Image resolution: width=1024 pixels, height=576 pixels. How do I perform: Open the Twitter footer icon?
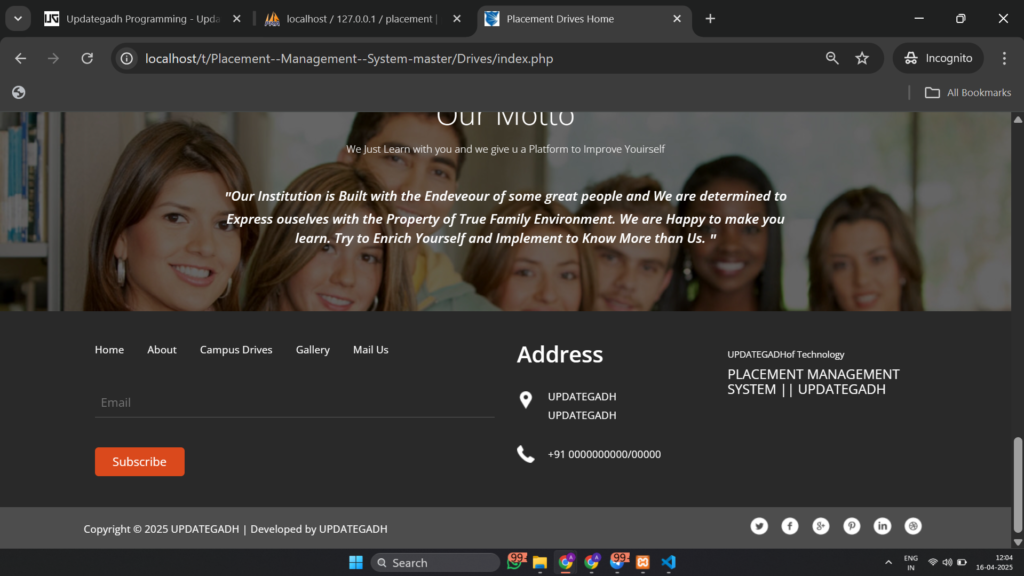[759, 525]
